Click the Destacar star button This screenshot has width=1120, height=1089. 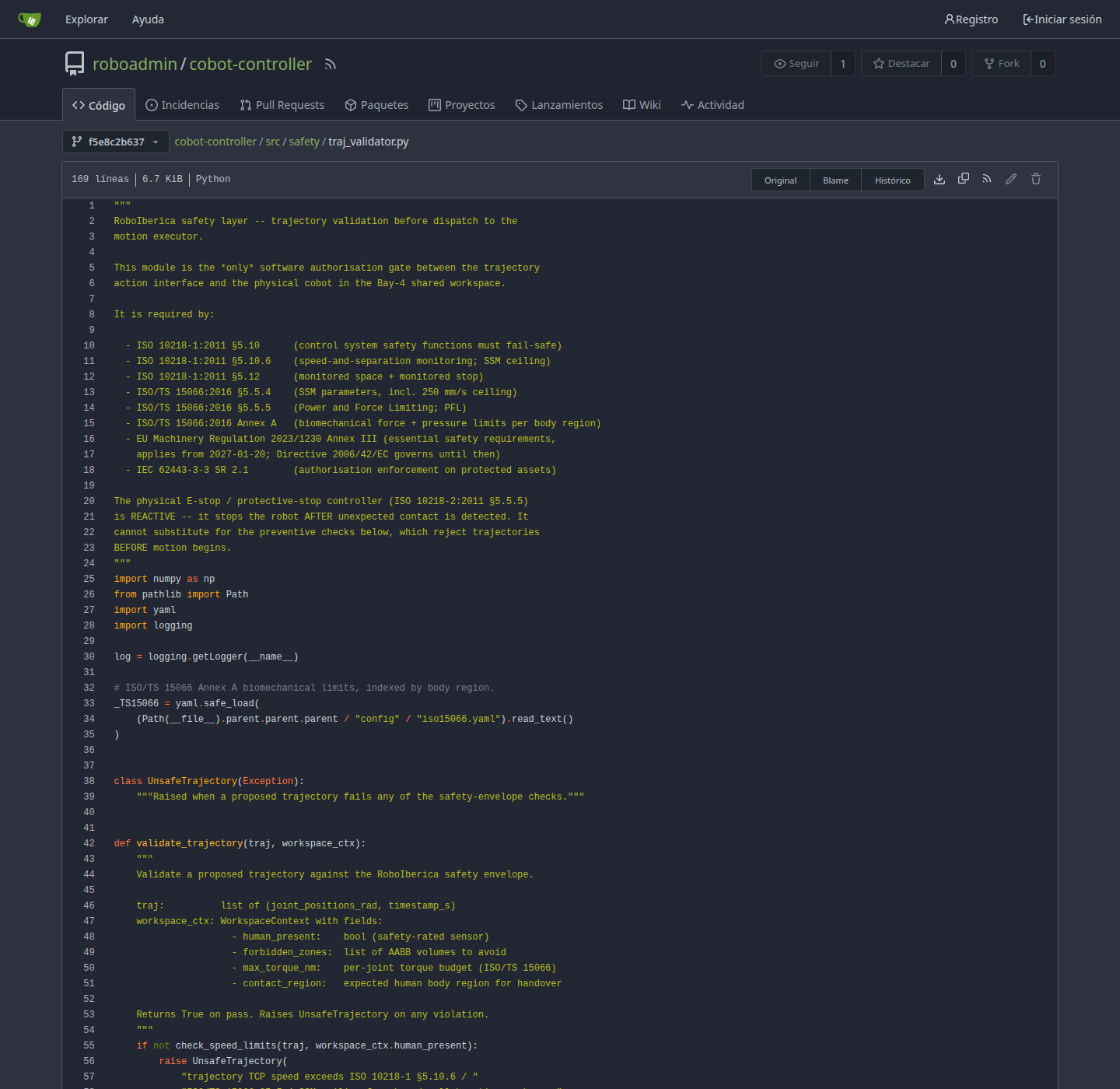(901, 64)
